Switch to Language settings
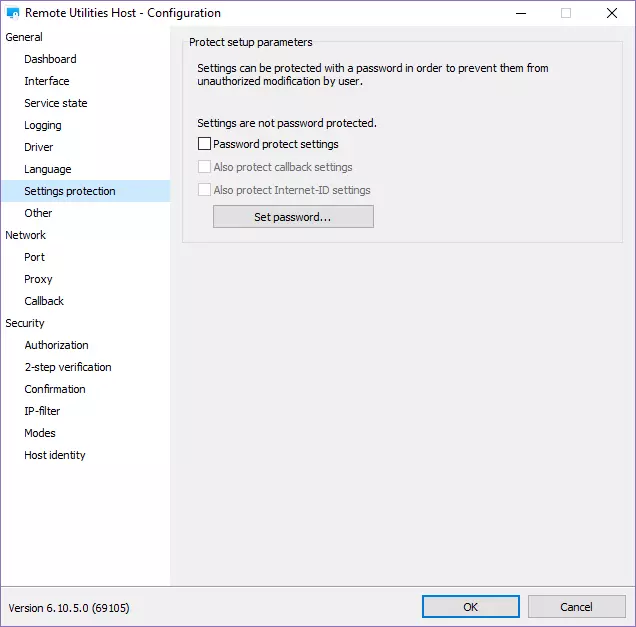636x627 pixels. tap(48, 169)
